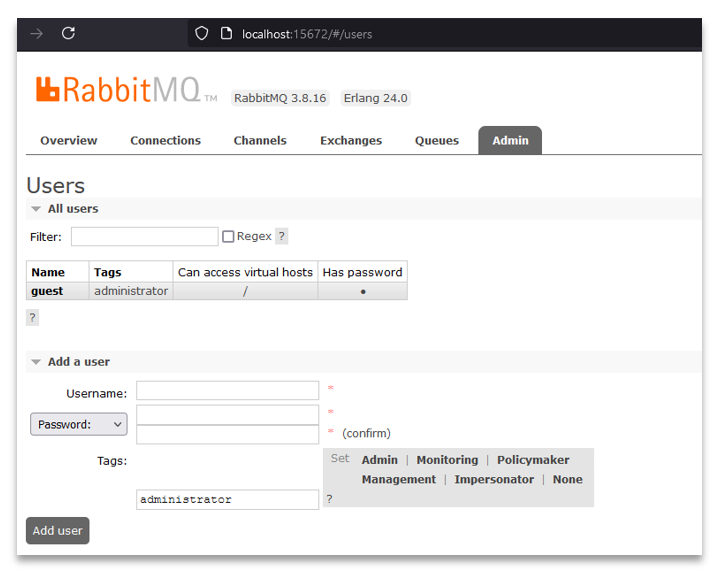Open the Queues tab

pyautogui.click(x=437, y=141)
